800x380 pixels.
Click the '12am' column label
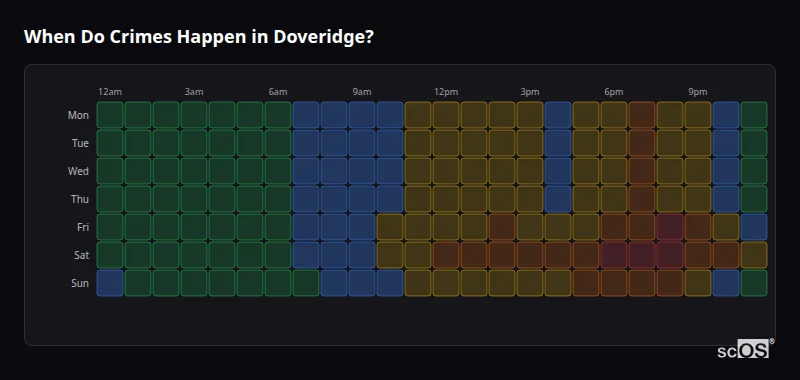point(110,92)
